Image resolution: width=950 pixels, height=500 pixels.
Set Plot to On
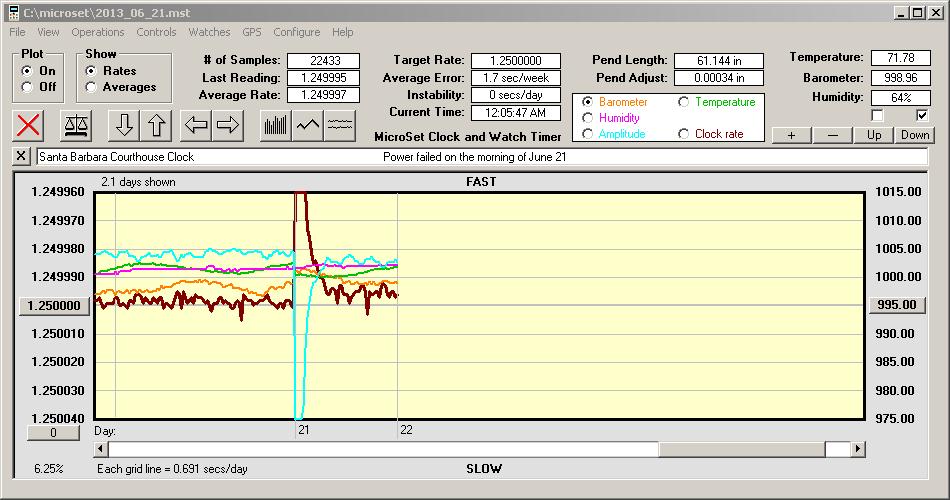(x=27, y=71)
